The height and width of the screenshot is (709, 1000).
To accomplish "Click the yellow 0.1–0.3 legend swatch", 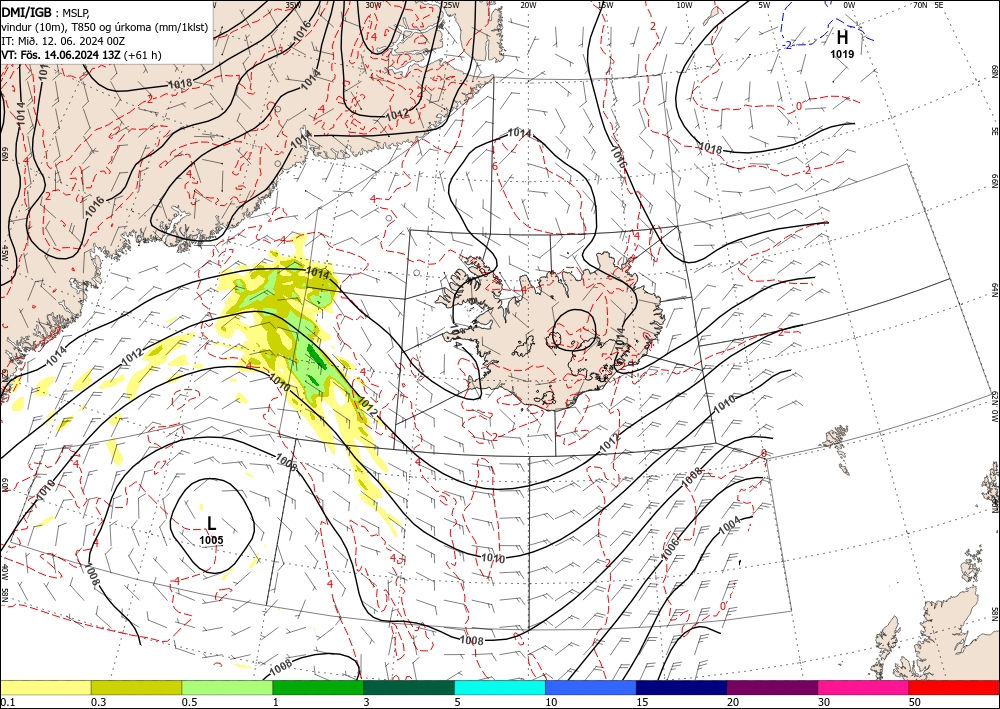I will (x=45, y=687).
